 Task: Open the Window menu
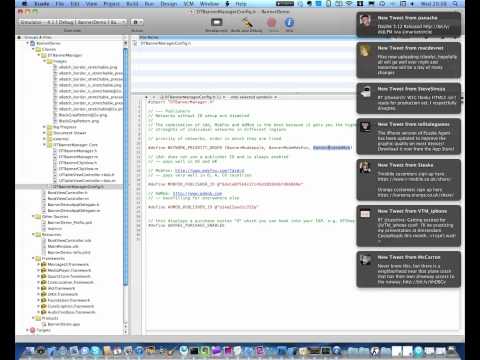pyautogui.click(x=209, y=4)
